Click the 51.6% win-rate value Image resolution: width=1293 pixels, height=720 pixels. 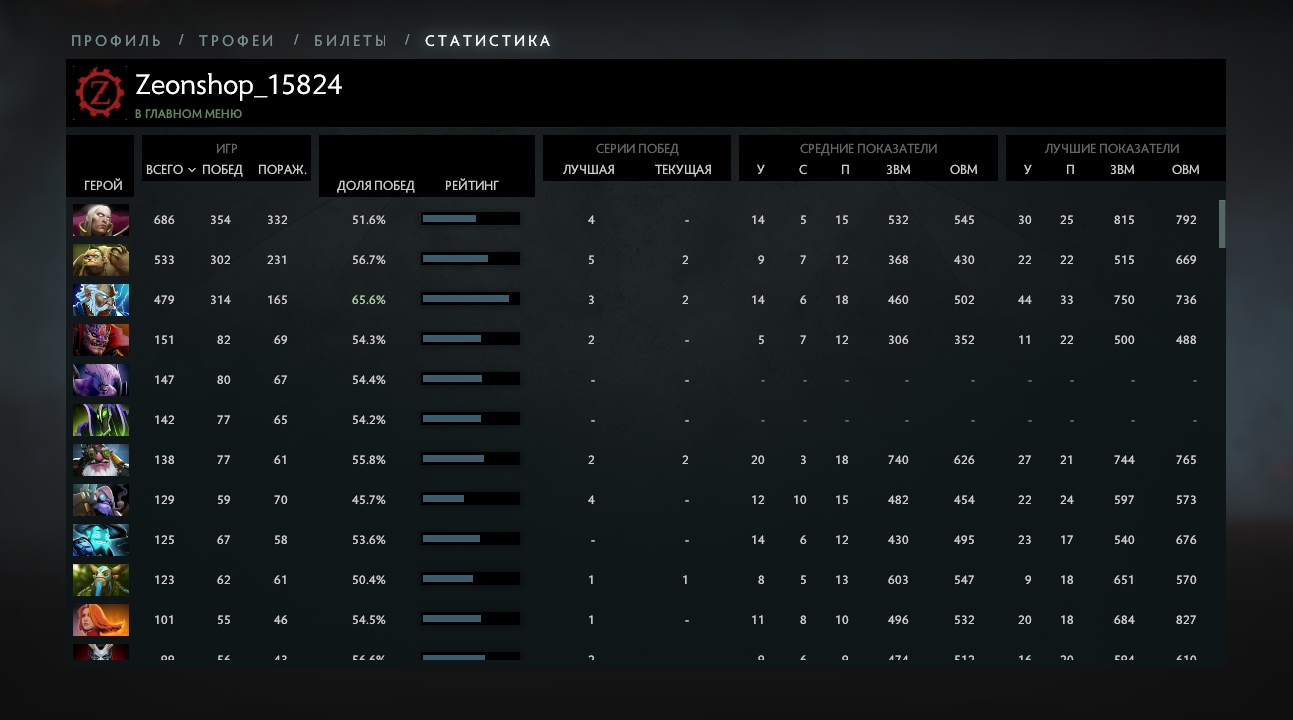368,220
